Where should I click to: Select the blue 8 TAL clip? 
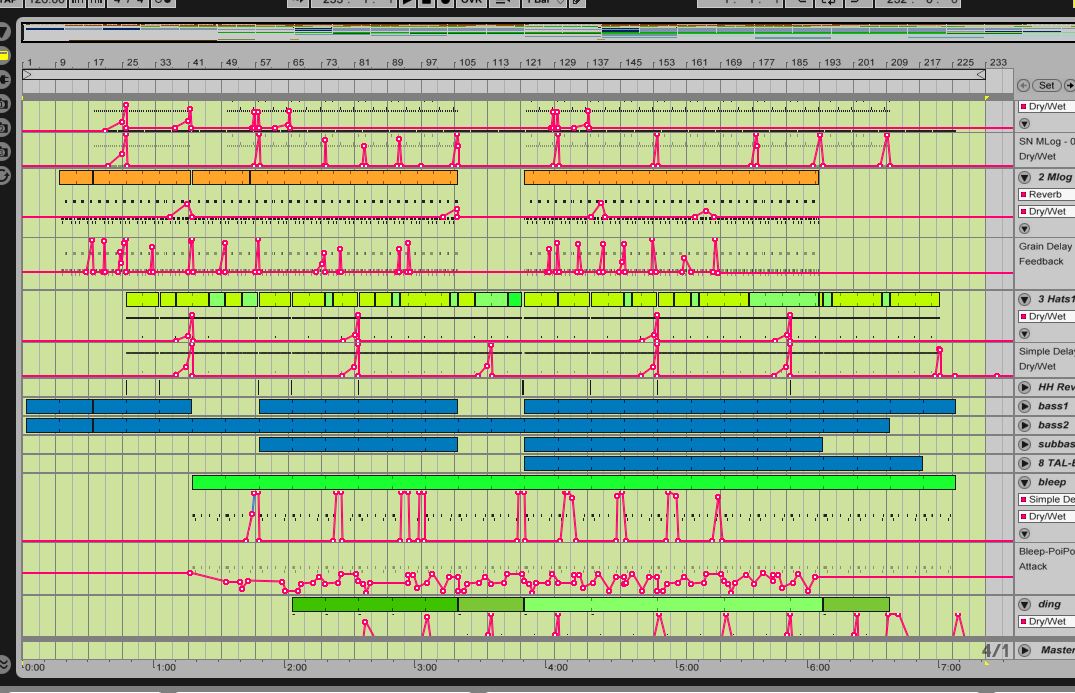(x=723, y=463)
